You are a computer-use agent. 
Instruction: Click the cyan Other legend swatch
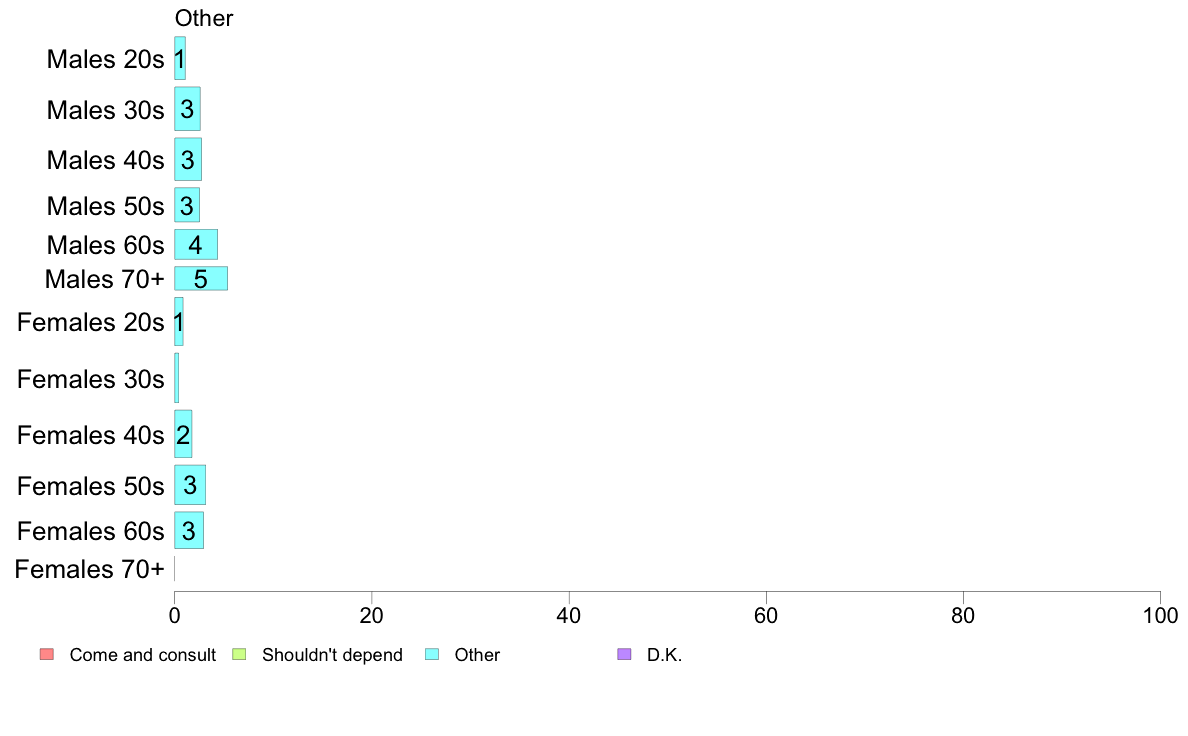point(432,654)
